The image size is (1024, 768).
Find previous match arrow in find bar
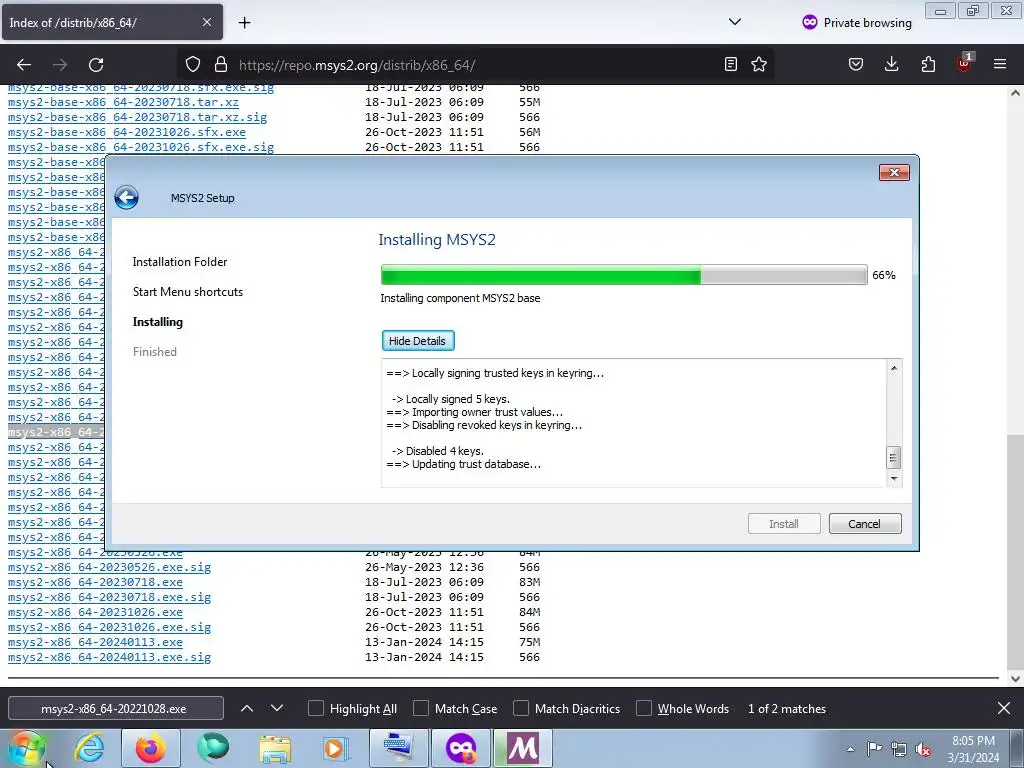point(247,708)
